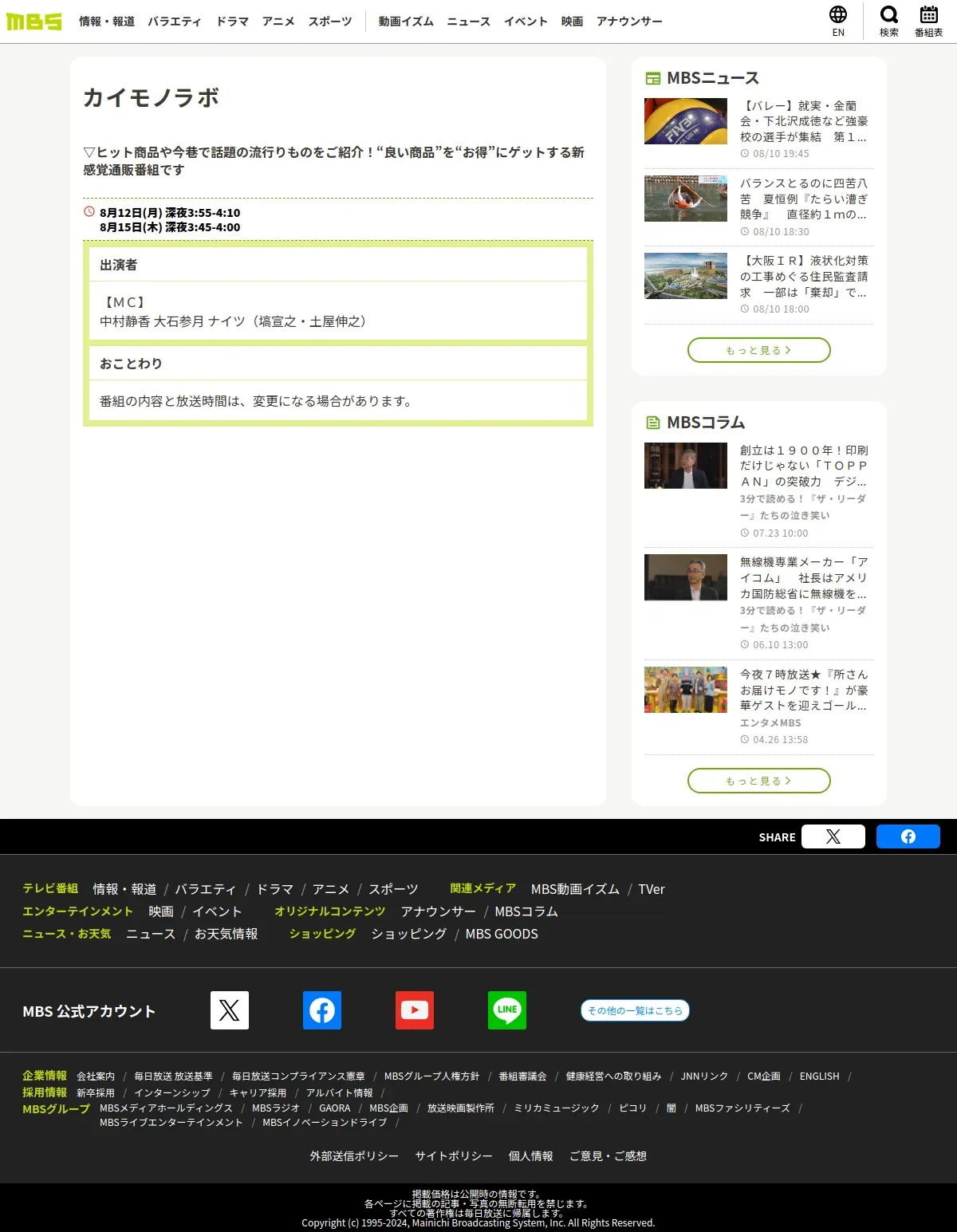This screenshot has height=1232, width=957.
Task: Open JNNリンク footer link
Action: click(704, 1077)
